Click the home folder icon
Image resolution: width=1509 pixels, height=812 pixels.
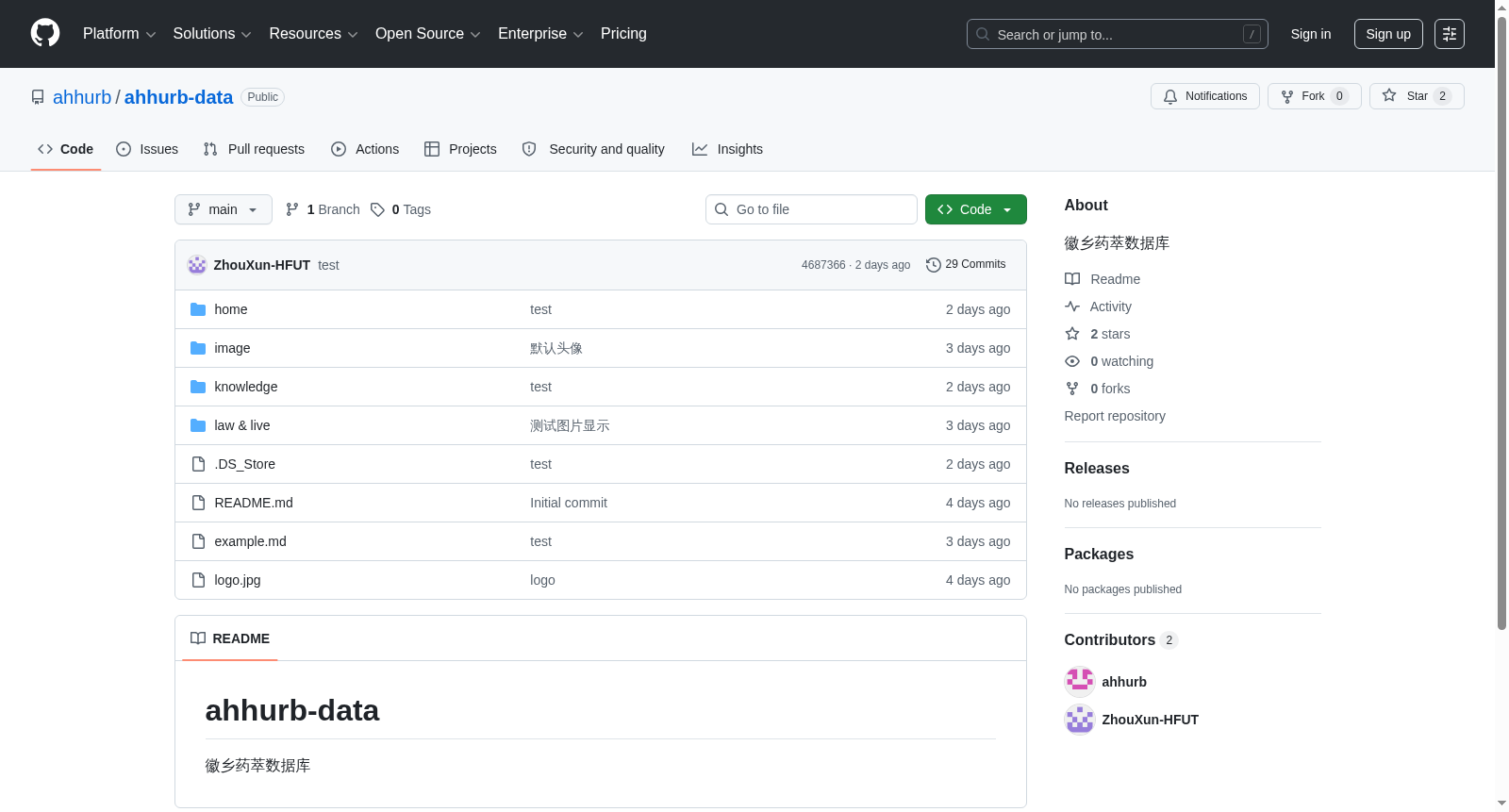198,309
